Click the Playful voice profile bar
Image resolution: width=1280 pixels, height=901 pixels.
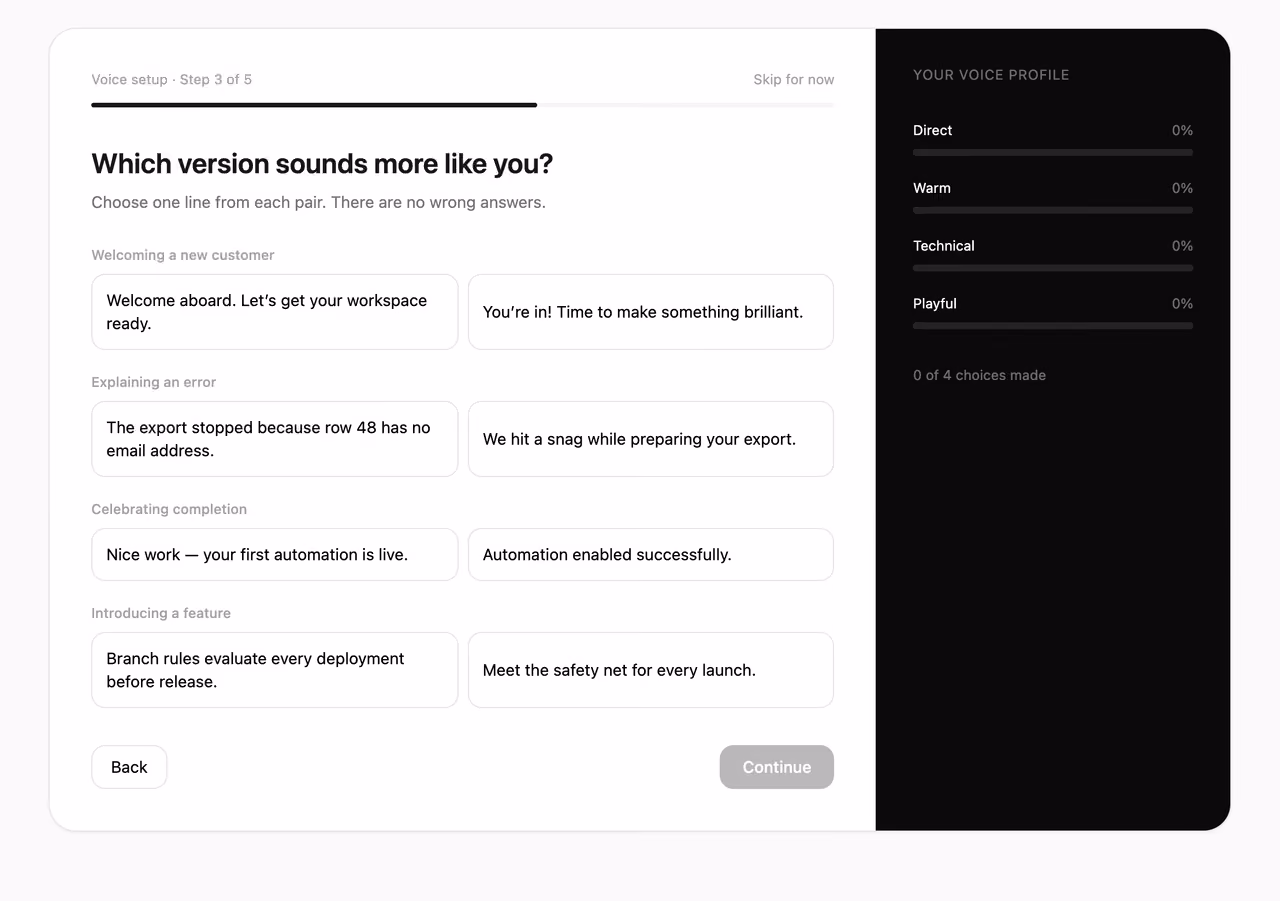point(1053,326)
